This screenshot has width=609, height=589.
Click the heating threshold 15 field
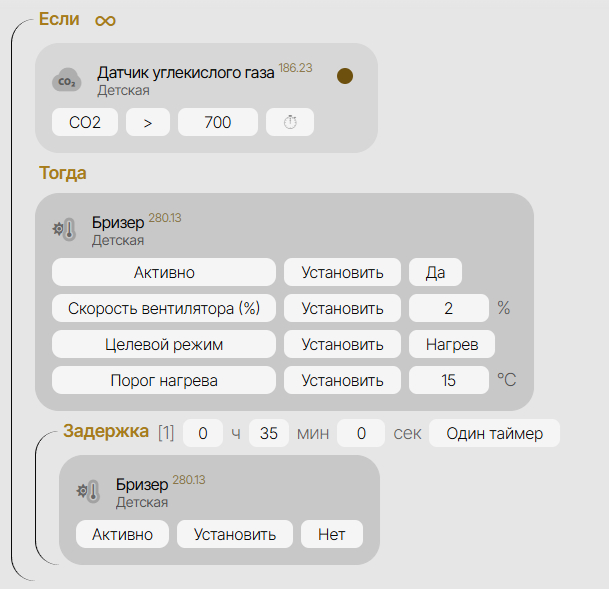(448, 380)
